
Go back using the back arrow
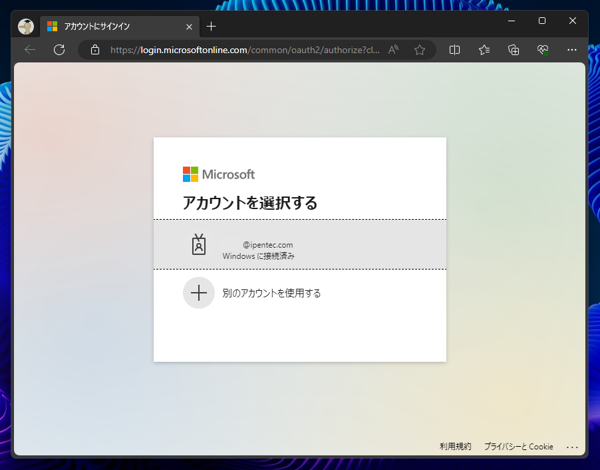[x=30, y=50]
